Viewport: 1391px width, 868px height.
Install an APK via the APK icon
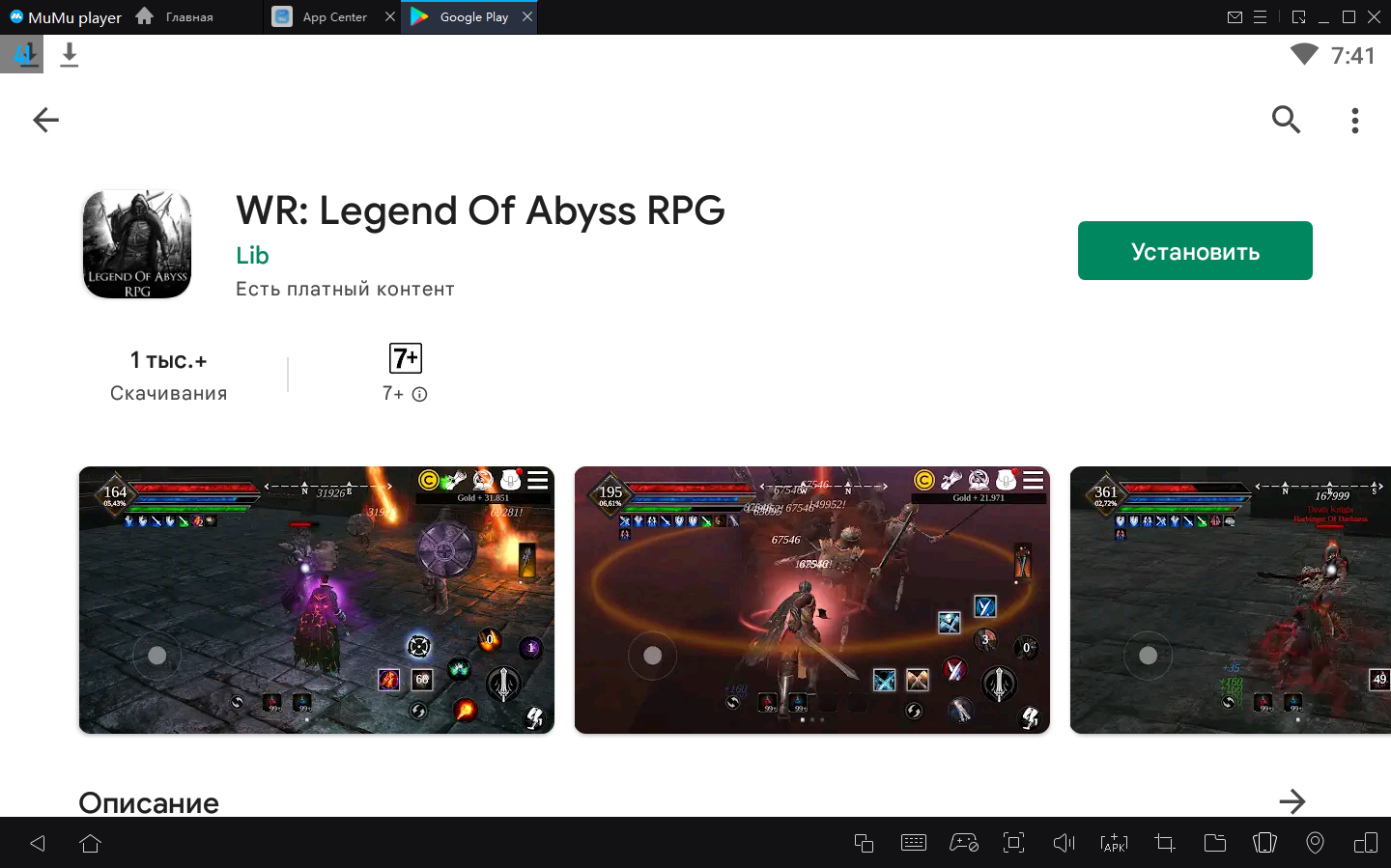point(1114,843)
